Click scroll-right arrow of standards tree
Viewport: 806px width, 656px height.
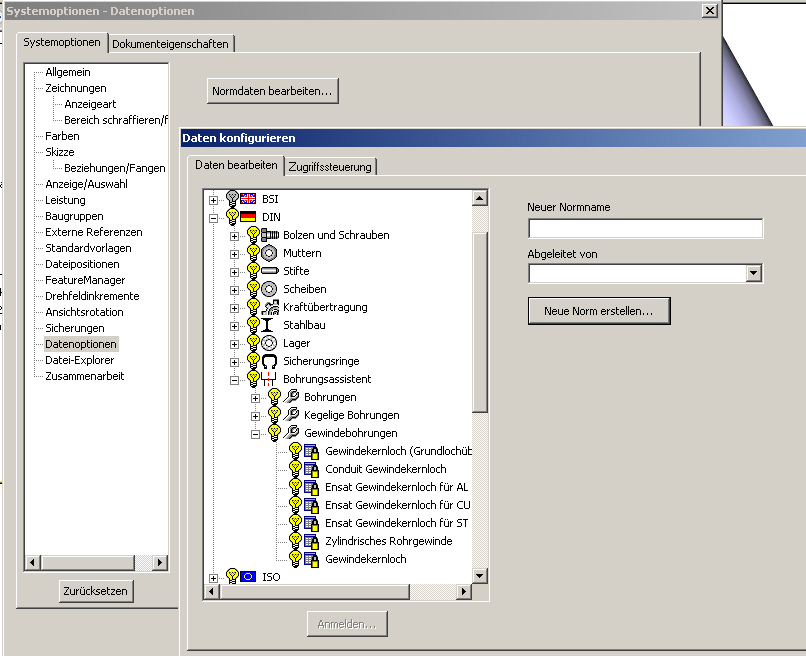pyautogui.click(x=464, y=592)
